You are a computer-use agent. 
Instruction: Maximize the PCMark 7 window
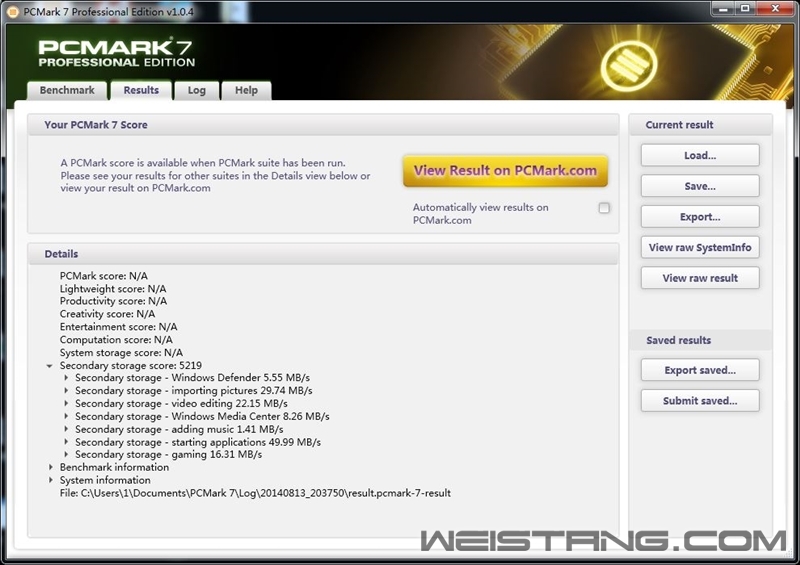pos(745,9)
